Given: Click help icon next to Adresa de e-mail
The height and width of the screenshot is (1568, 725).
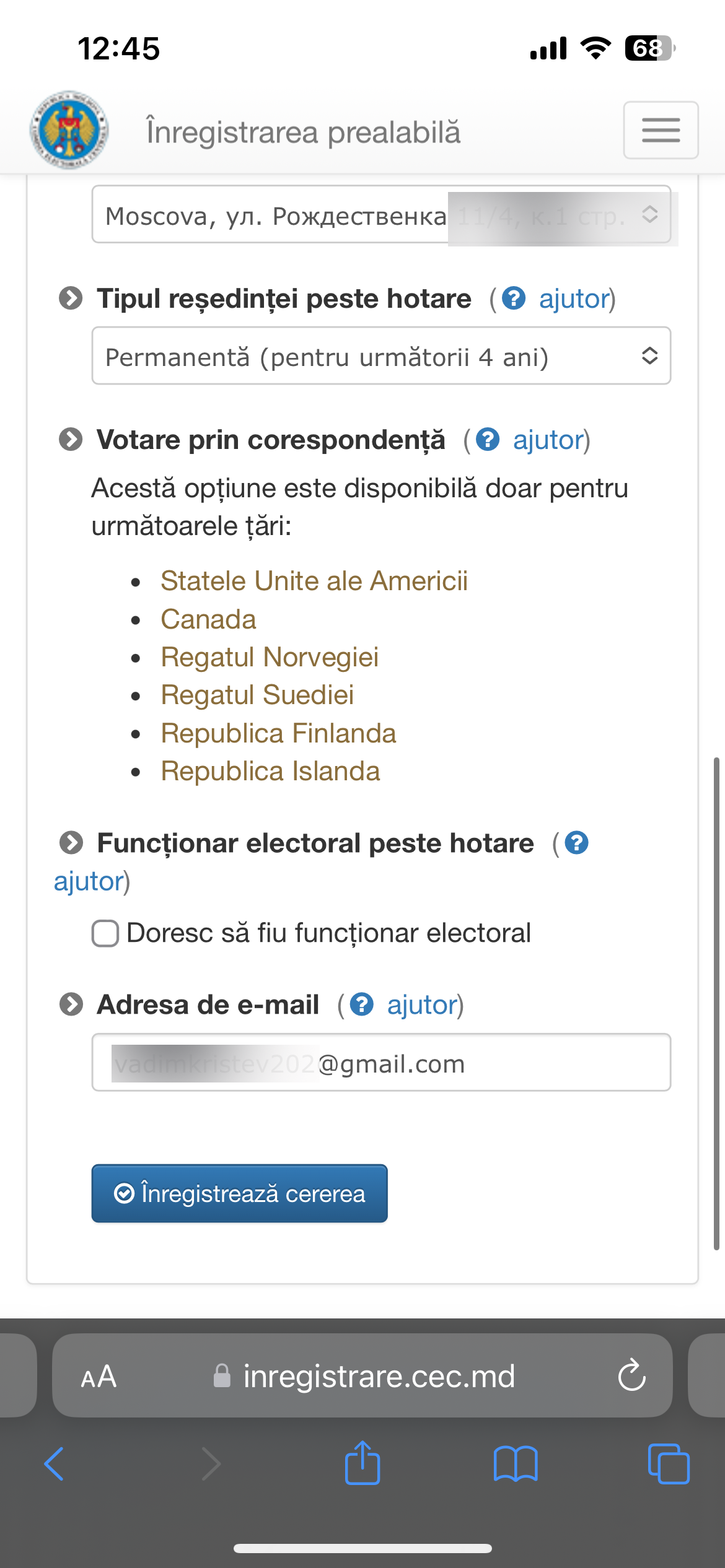Looking at the screenshot, I should tap(362, 1004).
